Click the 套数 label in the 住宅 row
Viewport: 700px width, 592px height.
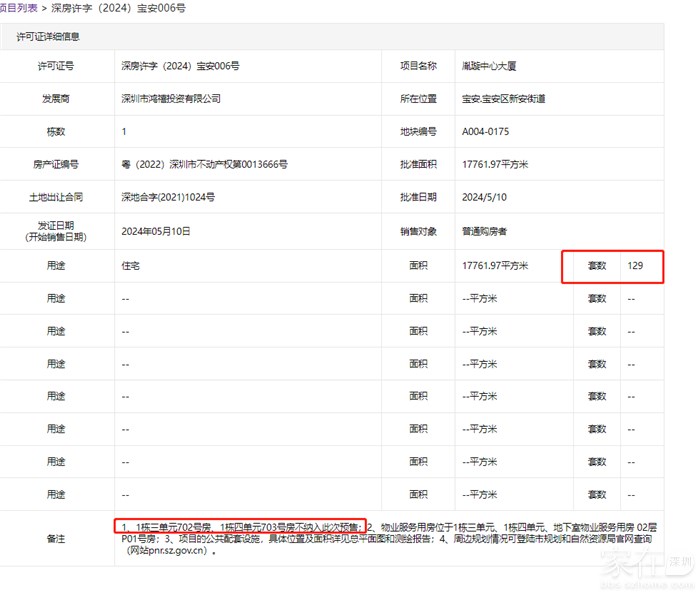[597, 266]
